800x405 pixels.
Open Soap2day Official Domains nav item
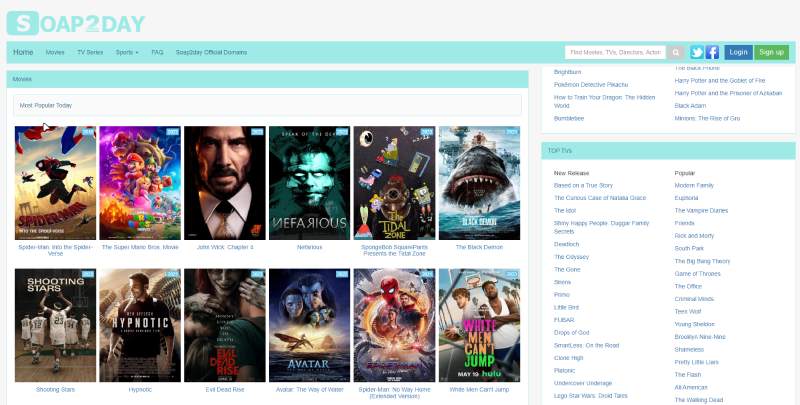pos(211,52)
